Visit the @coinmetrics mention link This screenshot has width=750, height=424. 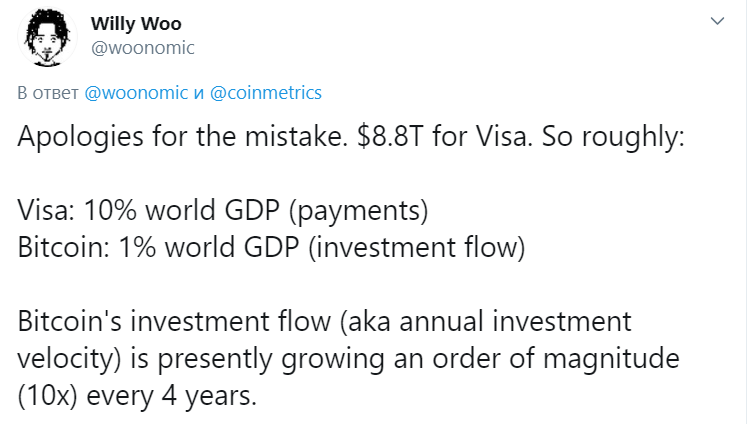point(266,93)
